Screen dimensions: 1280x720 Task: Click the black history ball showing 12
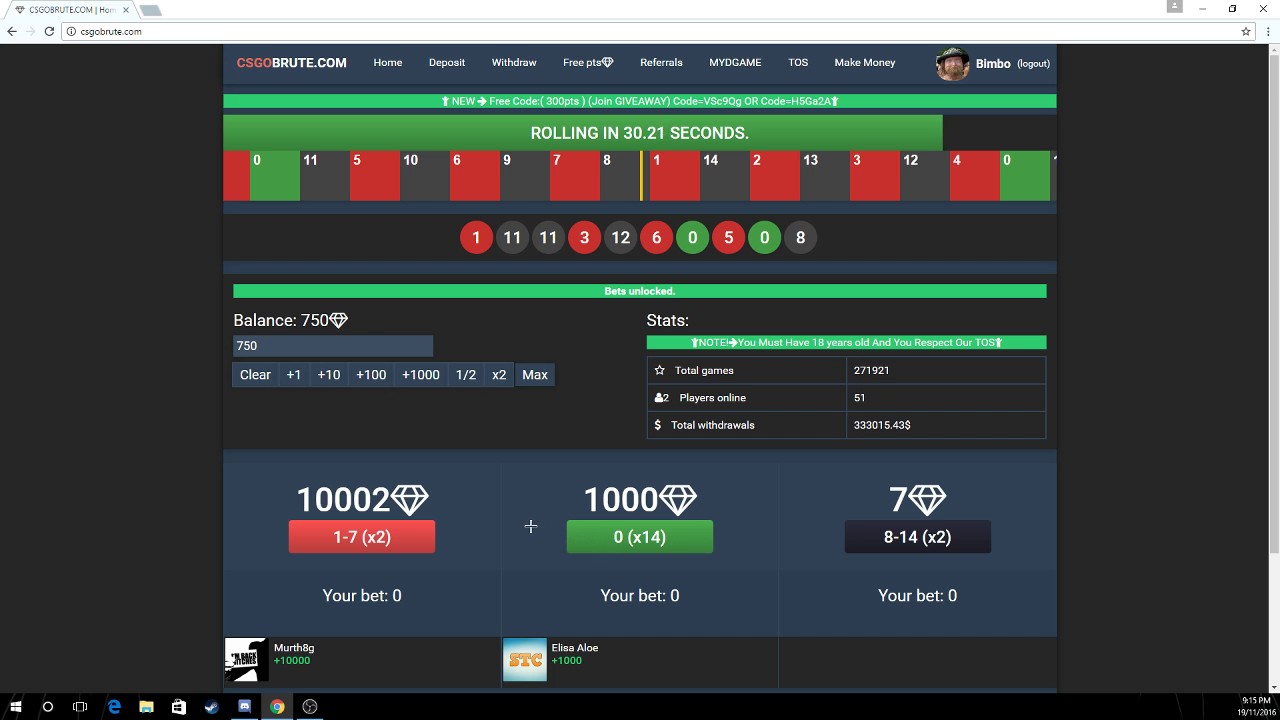click(620, 237)
